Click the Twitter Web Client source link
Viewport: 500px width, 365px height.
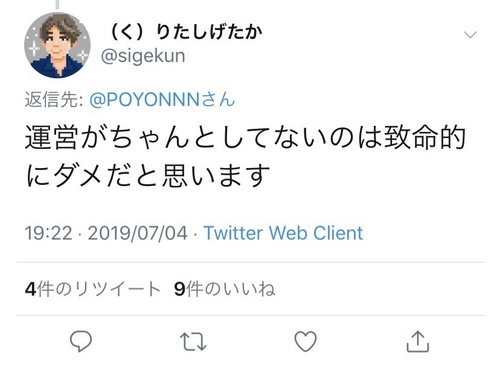(x=283, y=233)
